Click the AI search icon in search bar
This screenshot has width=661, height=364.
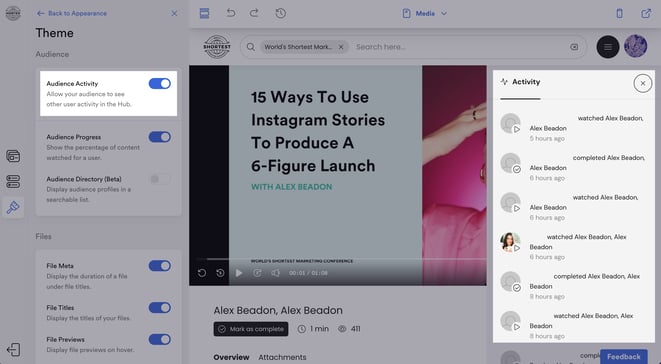point(574,47)
